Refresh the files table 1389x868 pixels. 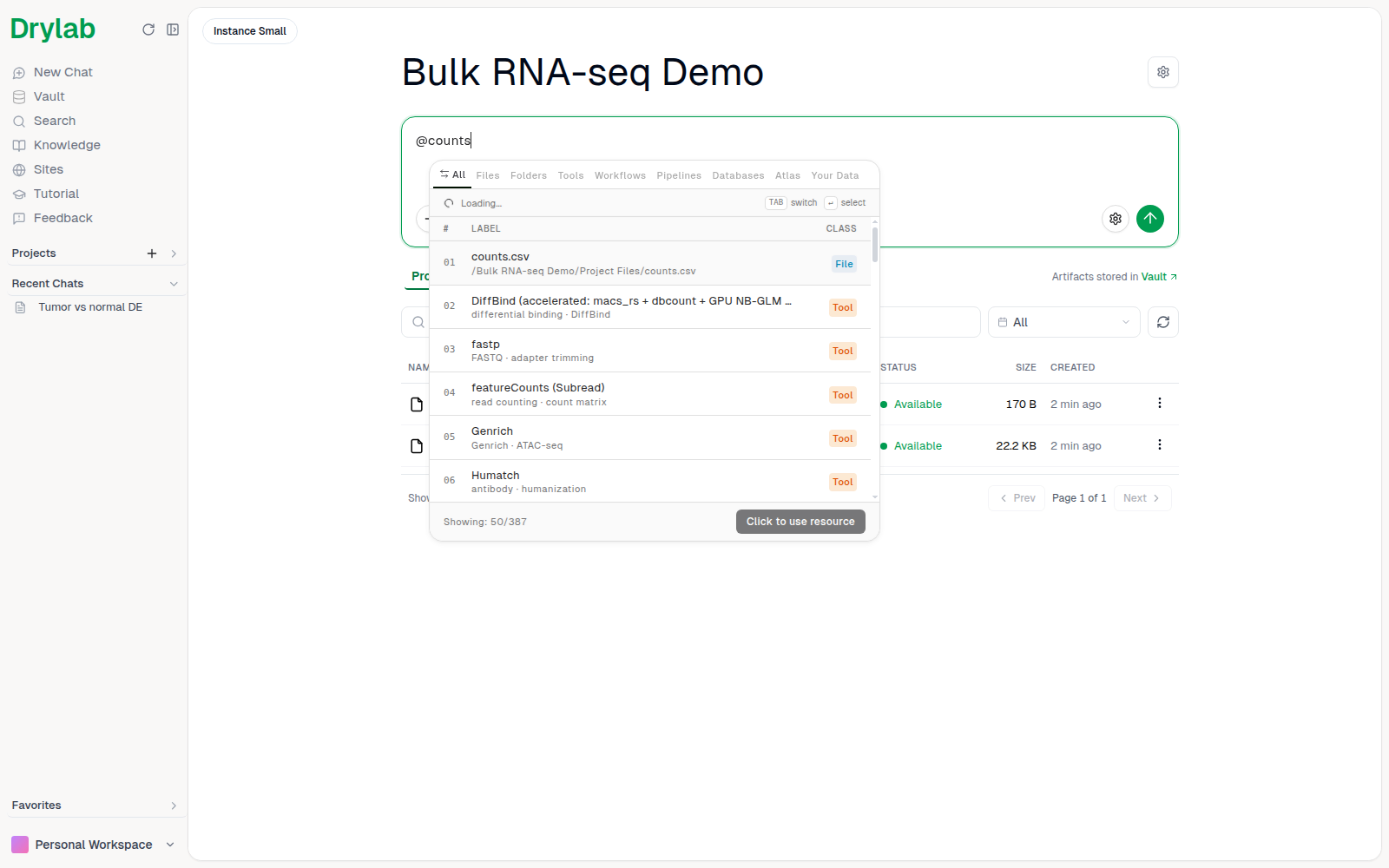pos(1163,322)
